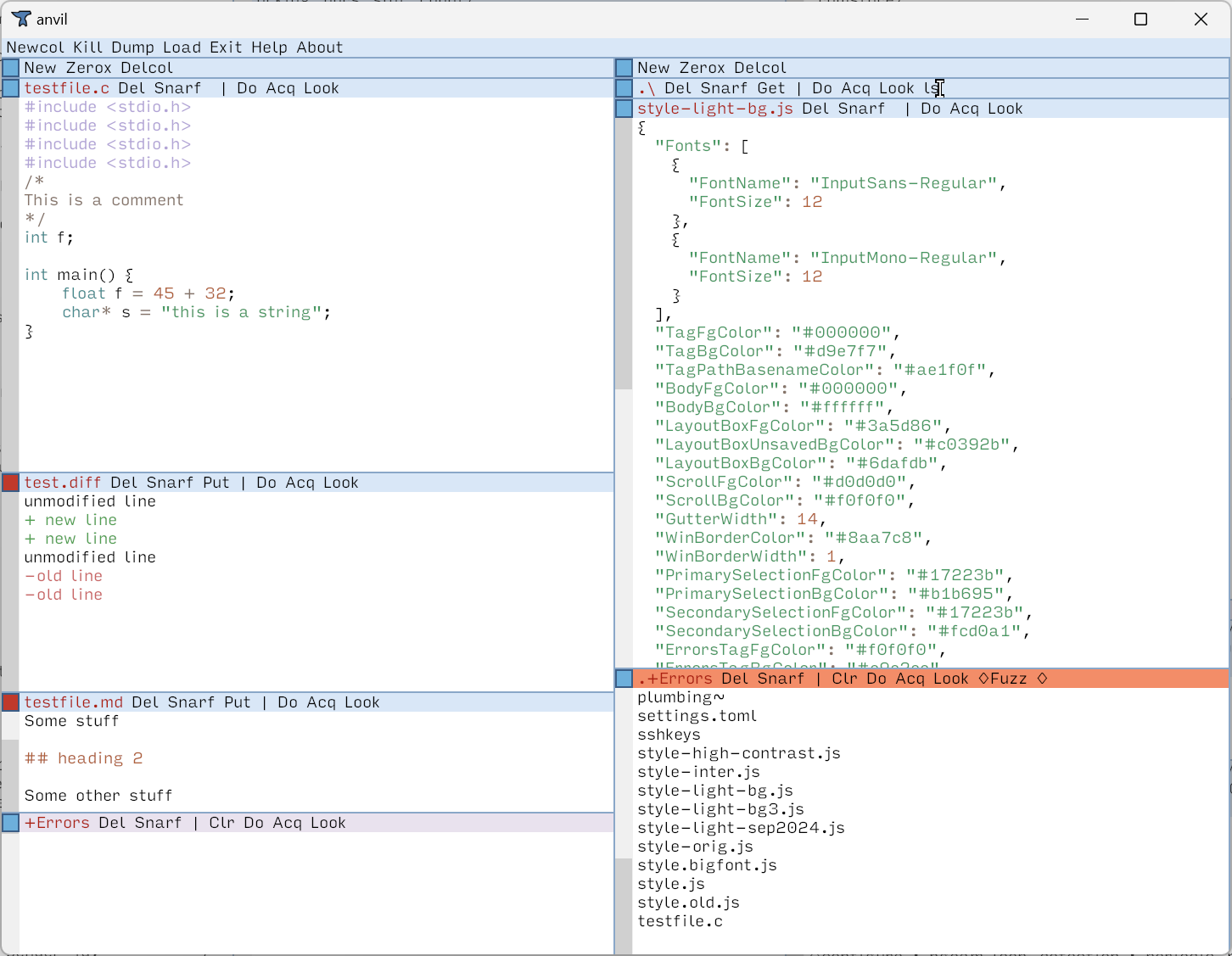Click Put in the testfile.md tag
This screenshot has width=1232, height=956.
click(238, 702)
